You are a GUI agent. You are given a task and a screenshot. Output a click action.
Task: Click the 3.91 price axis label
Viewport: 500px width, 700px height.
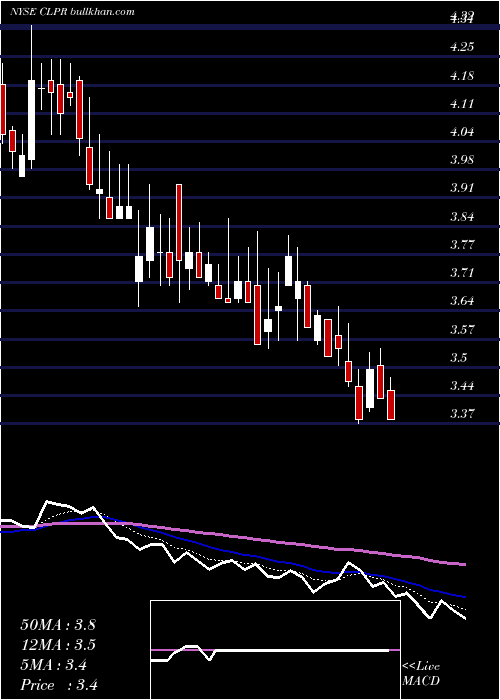462,188
